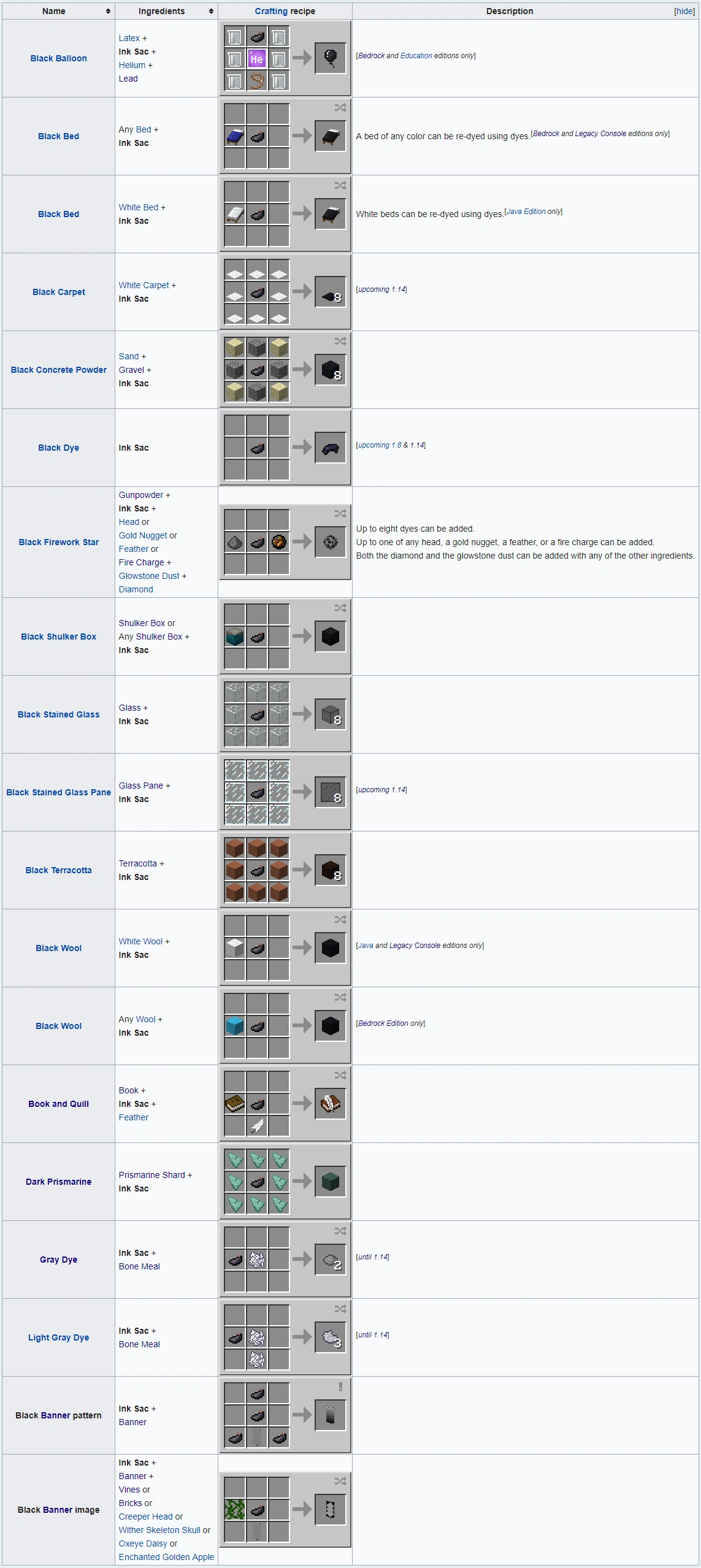The width and height of the screenshot is (701, 1568).
Task: Click the white bed ingredient icon
Action: (235, 214)
